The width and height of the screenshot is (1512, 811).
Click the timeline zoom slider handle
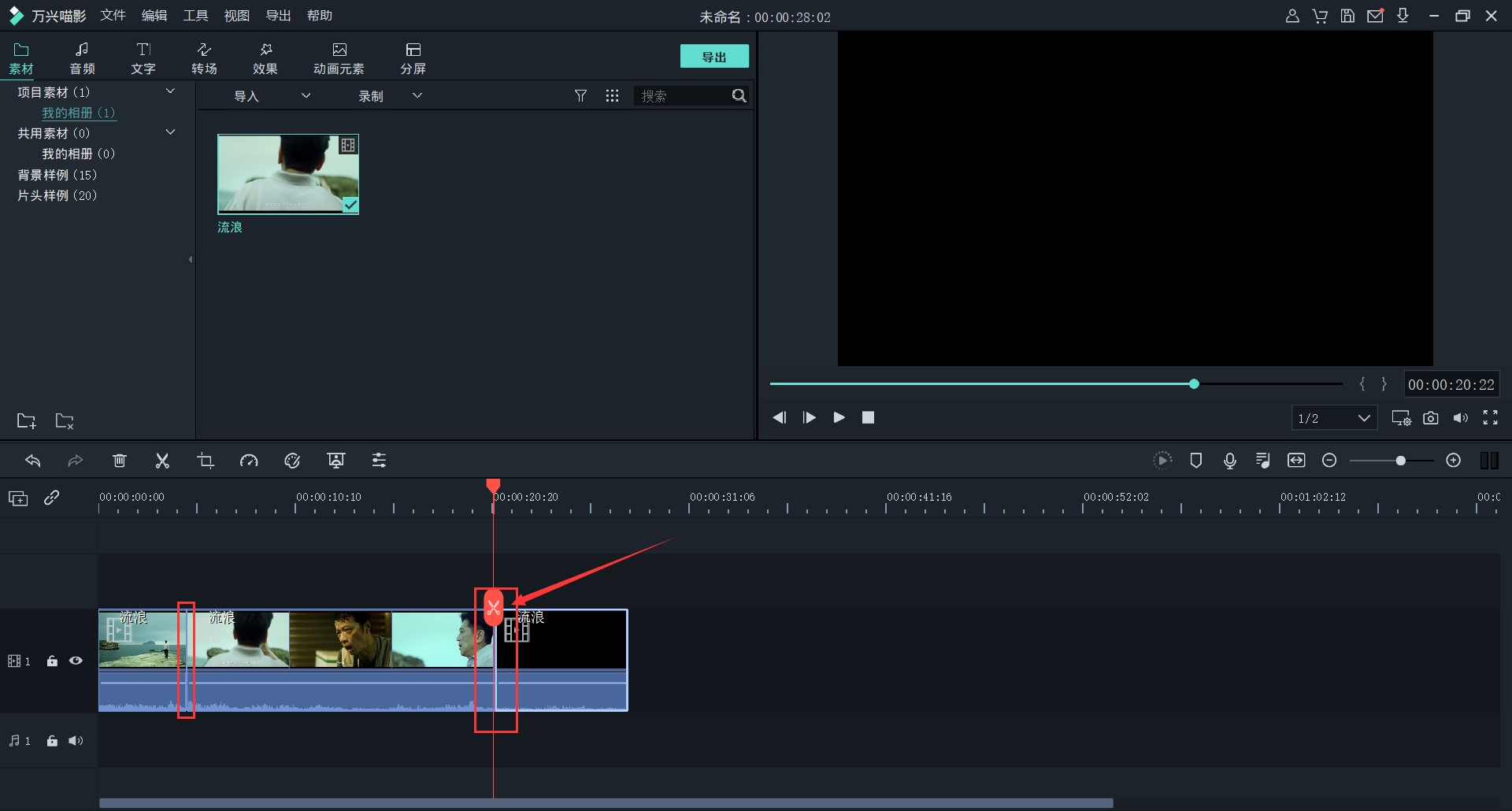[1400, 461]
